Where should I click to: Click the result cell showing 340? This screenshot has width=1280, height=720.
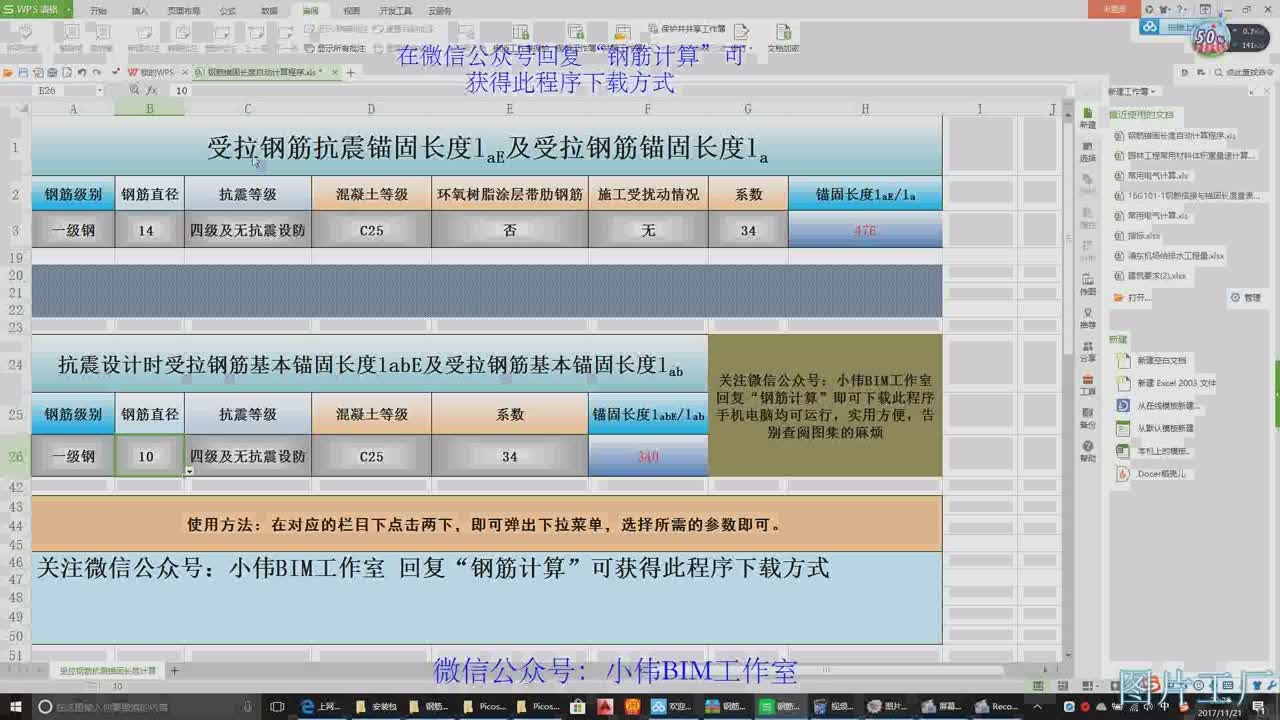(648, 456)
